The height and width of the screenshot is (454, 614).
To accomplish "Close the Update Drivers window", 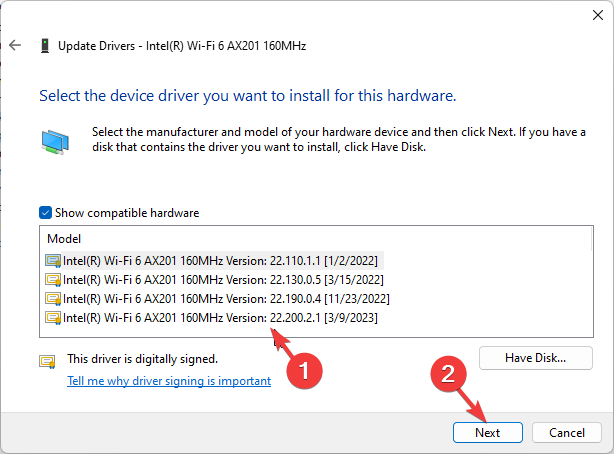I will point(598,15).
